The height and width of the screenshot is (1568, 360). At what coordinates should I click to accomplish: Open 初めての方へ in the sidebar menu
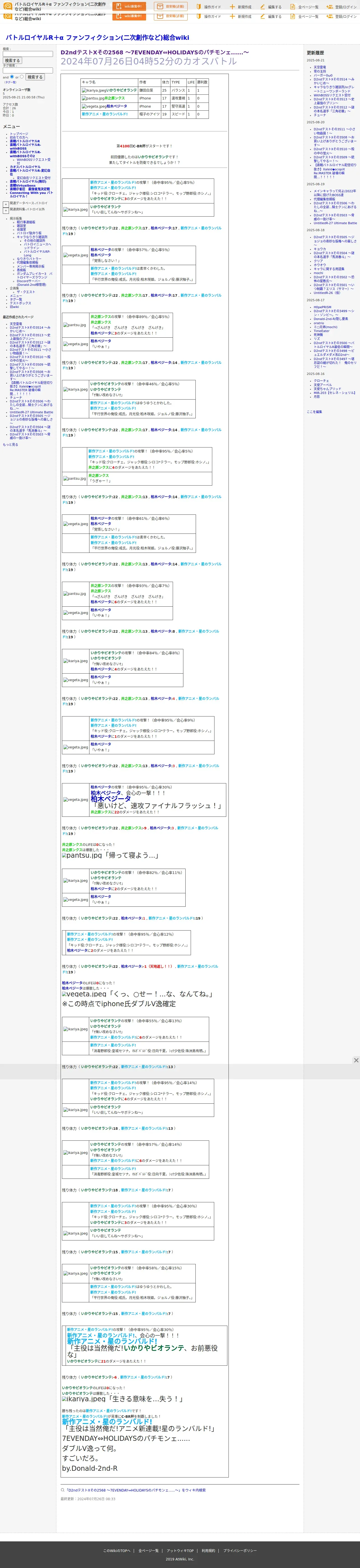pos(19,138)
